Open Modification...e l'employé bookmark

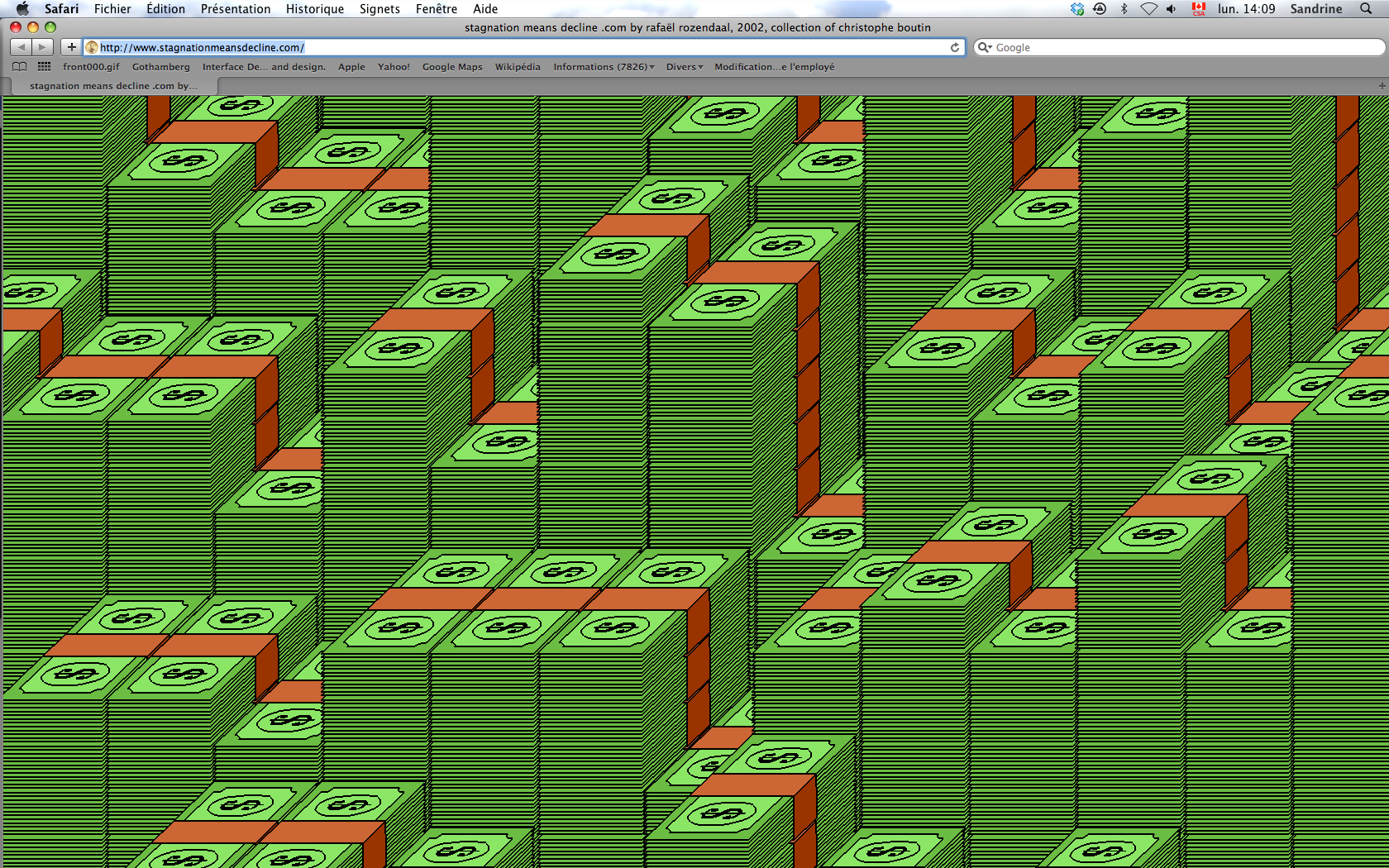coord(775,67)
